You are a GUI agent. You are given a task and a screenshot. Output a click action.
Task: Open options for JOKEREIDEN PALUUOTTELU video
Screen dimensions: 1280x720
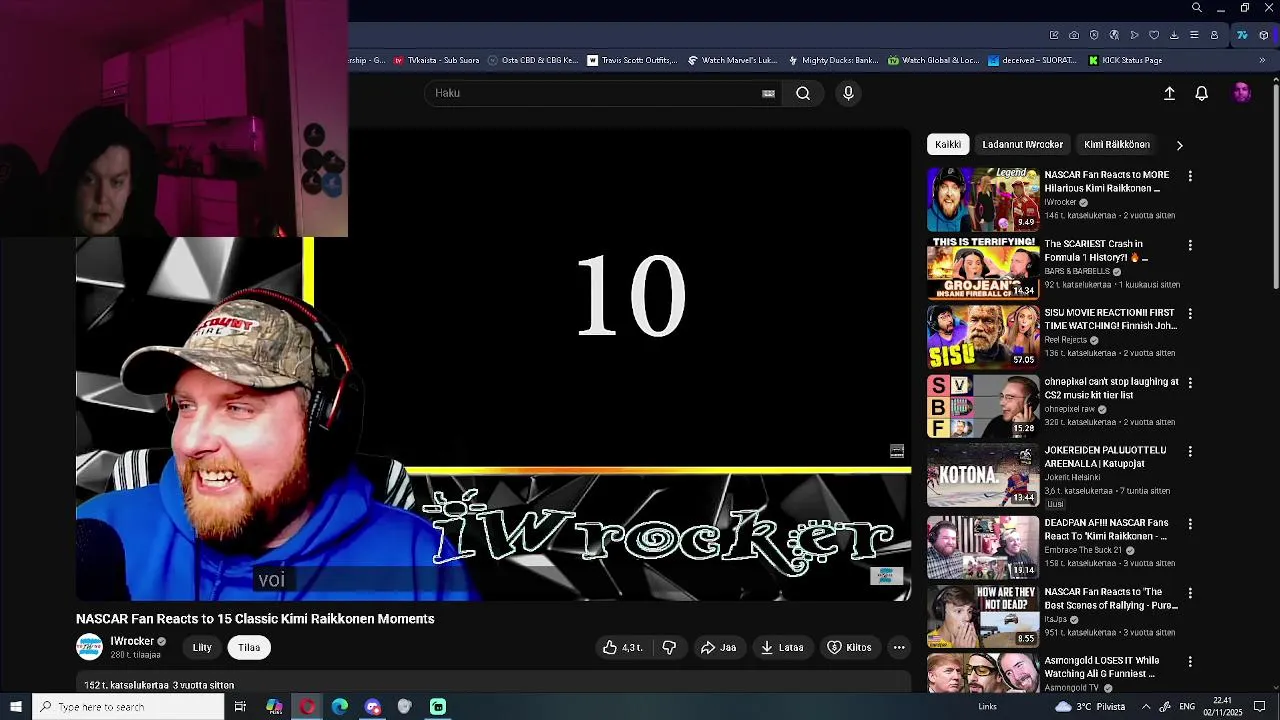point(1190,452)
